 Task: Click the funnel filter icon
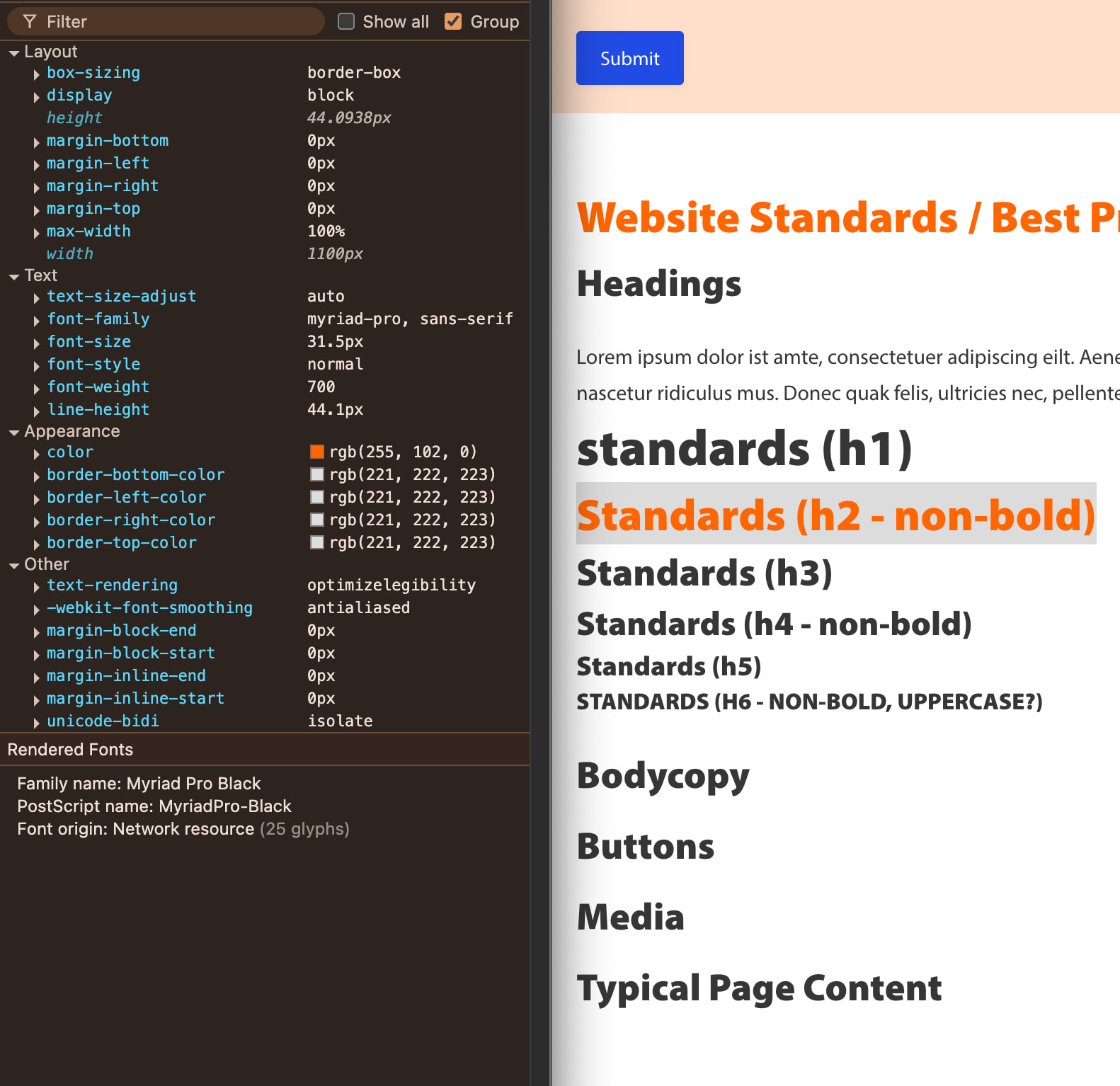pos(30,22)
